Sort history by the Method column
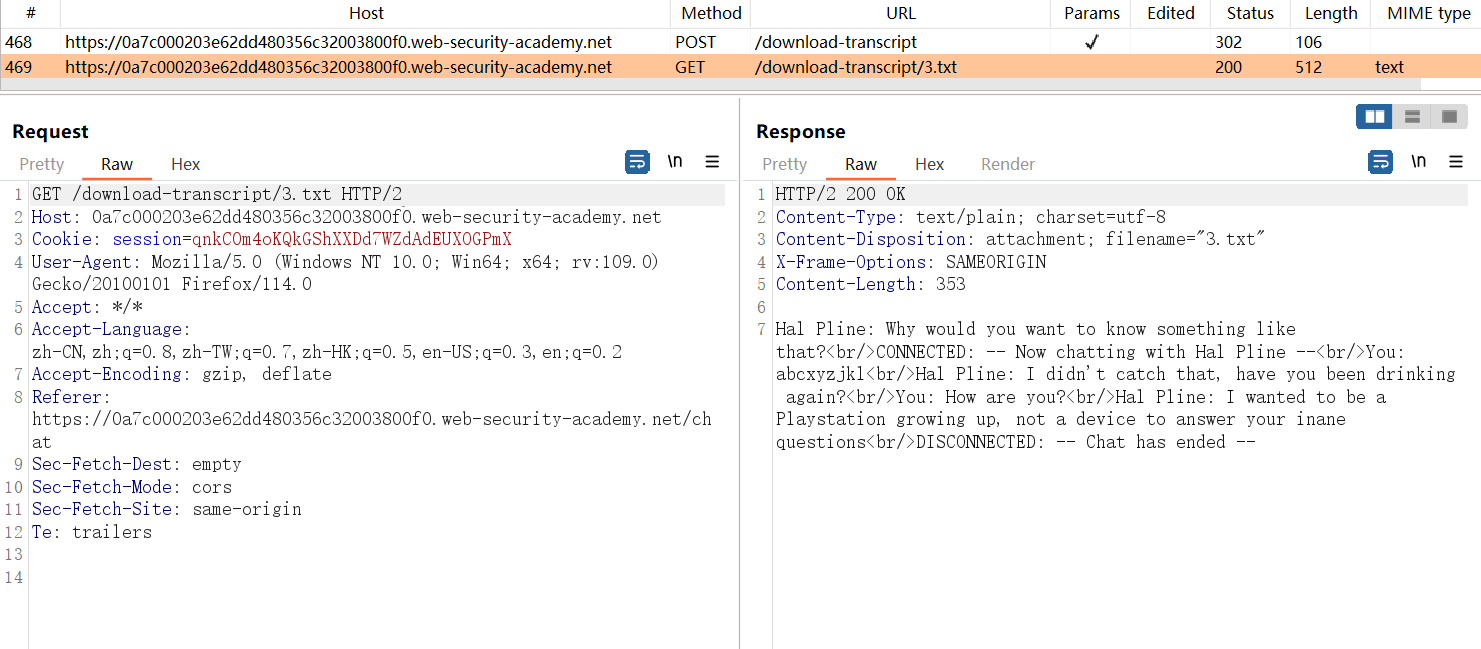 pyautogui.click(x=711, y=13)
